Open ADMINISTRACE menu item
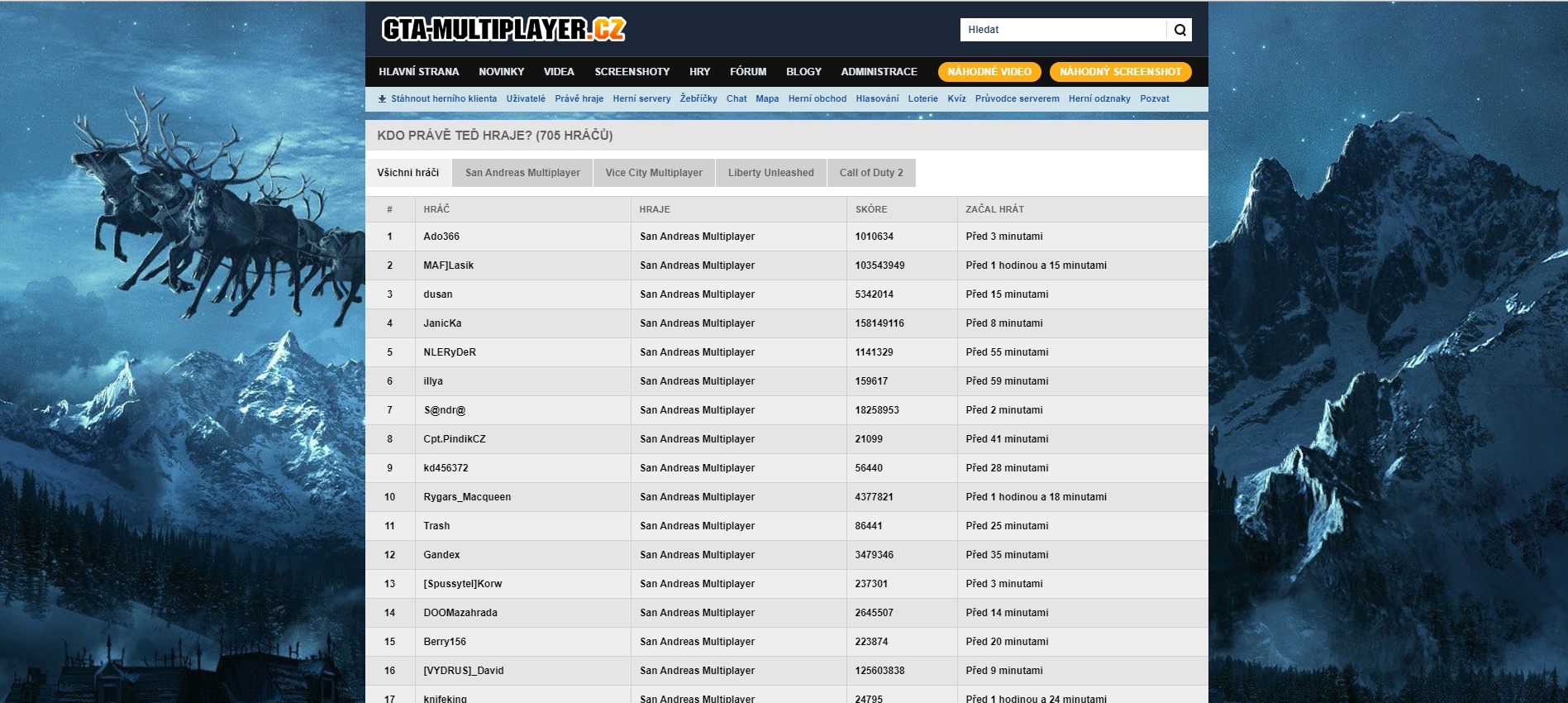Image resolution: width=1568 pixels, height=703 pixels. point(879,72)
